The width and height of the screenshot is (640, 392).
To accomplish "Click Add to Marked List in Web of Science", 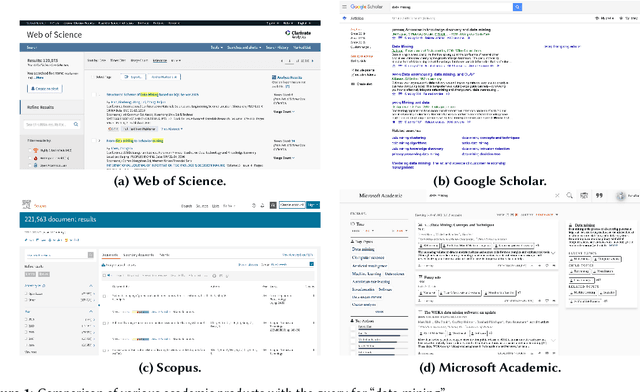I will [x=164, y=77].
